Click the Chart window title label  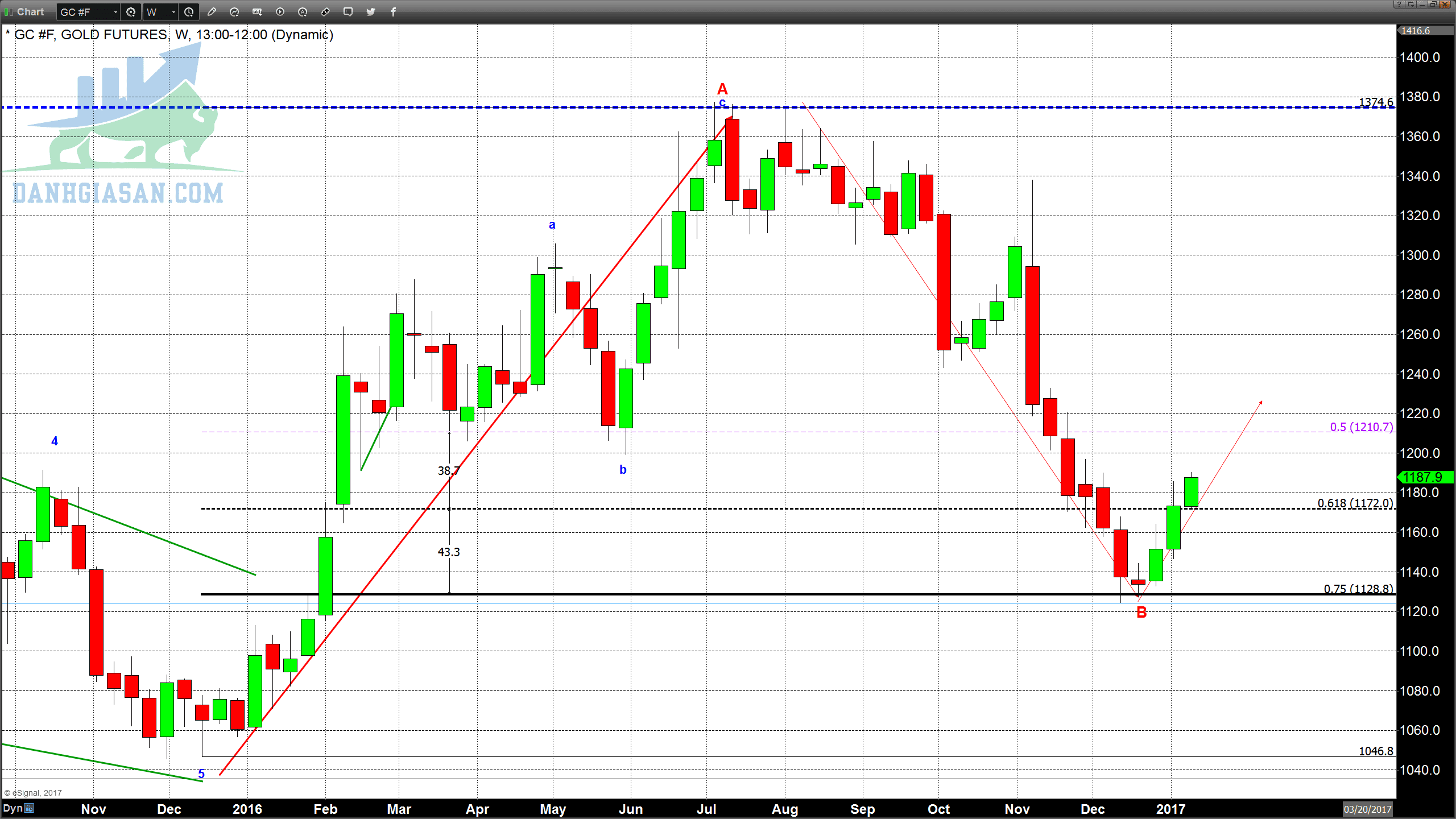tap(30, 12)
